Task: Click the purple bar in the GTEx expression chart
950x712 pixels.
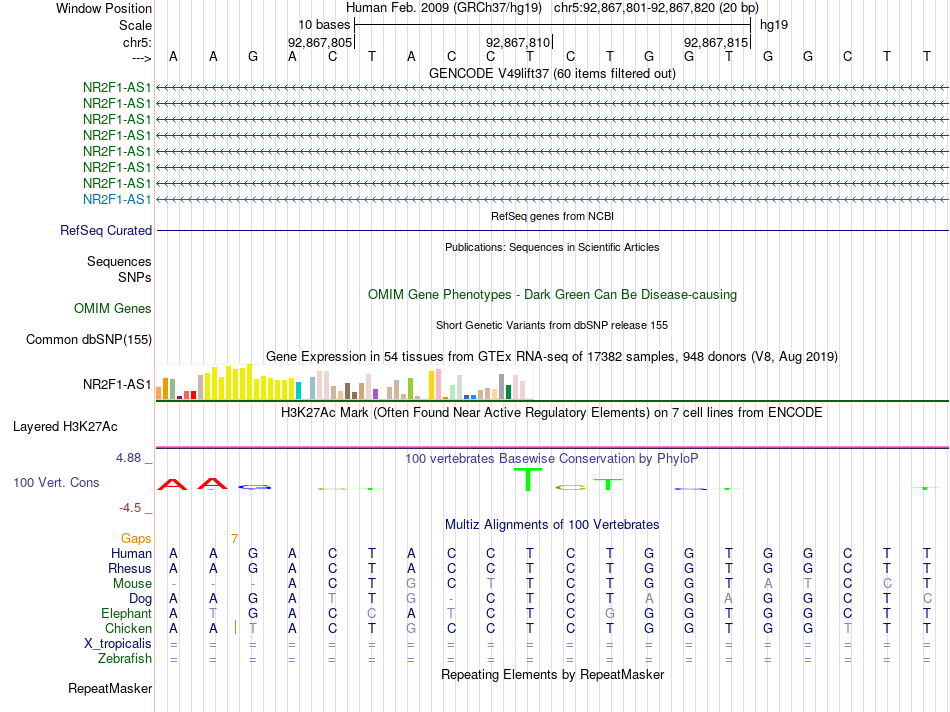Action: [x=376, y=394]
